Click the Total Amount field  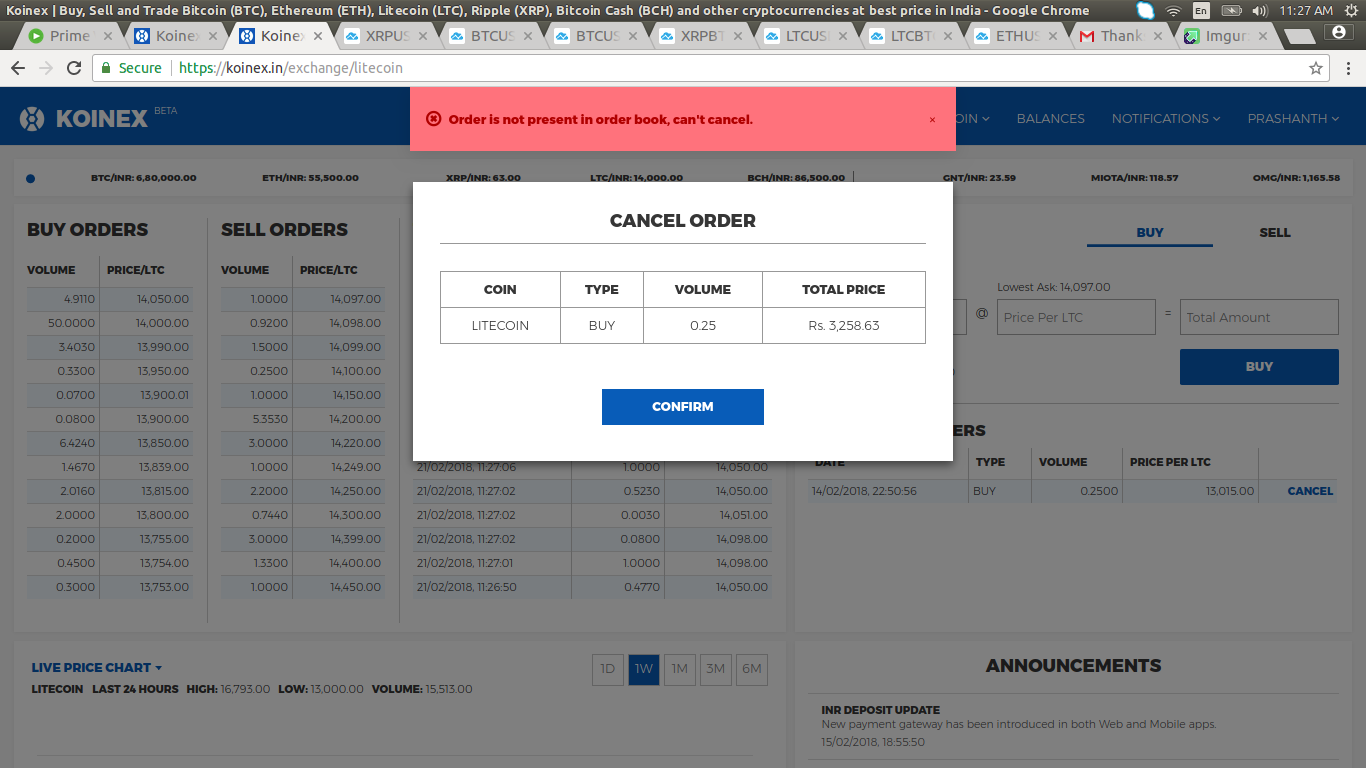pyautogui.click(x=1259, y=317)
